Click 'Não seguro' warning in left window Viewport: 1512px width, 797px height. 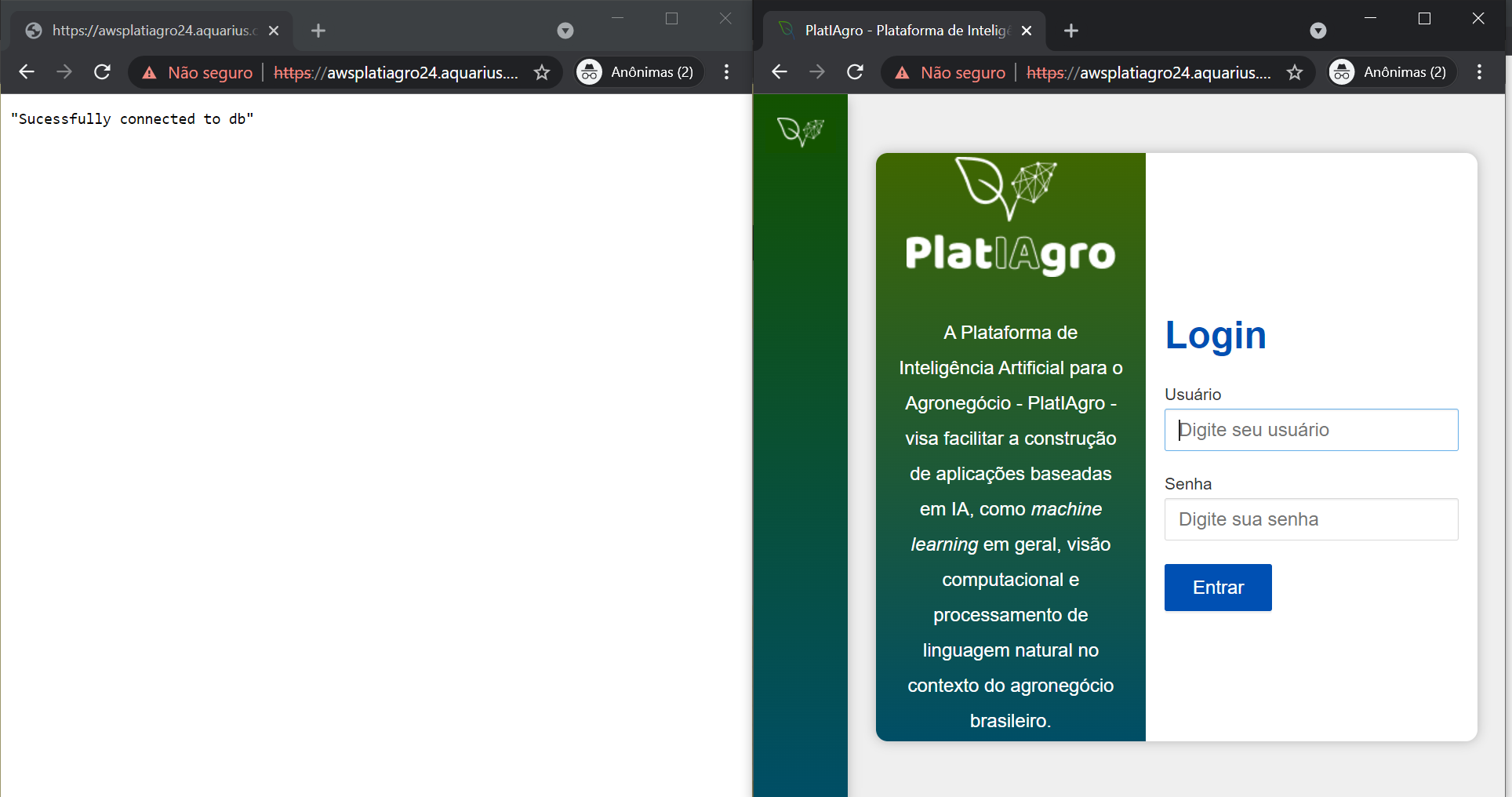198,72
